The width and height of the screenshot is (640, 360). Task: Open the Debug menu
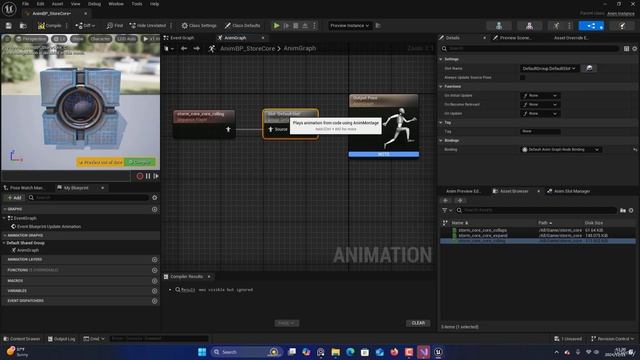(94, 4)
